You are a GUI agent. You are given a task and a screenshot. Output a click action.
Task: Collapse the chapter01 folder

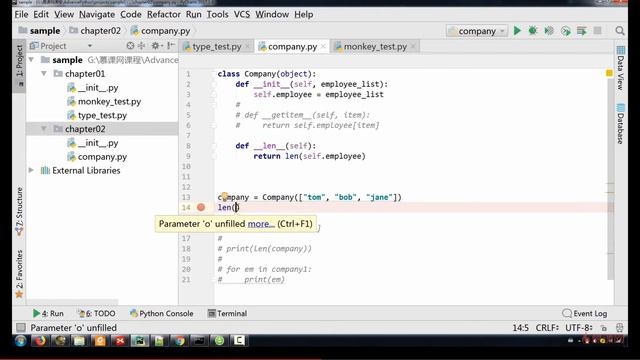(x=44, y=73)
